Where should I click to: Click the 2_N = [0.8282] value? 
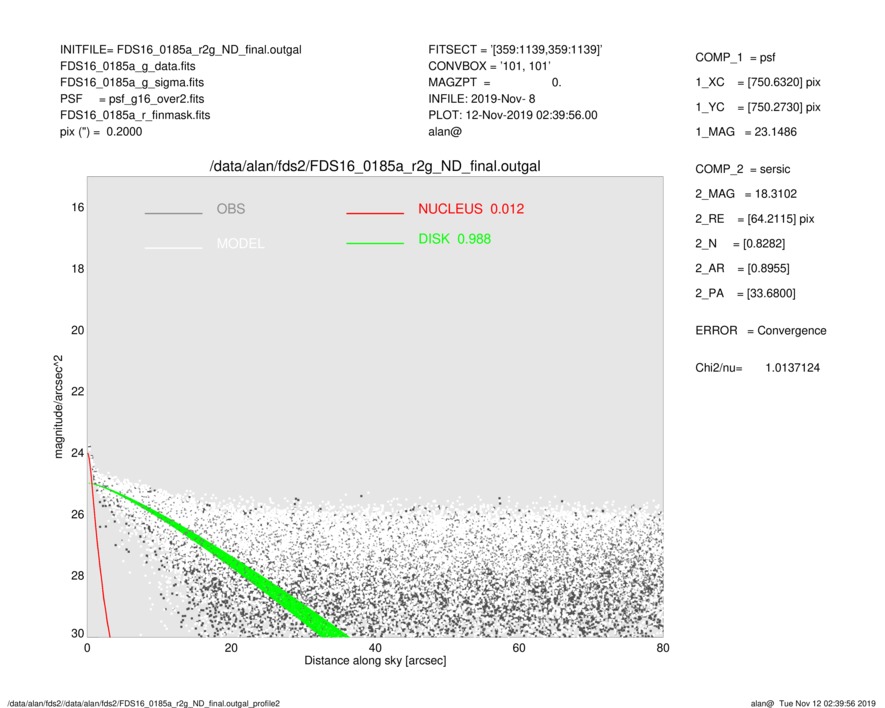click(740, 244)
